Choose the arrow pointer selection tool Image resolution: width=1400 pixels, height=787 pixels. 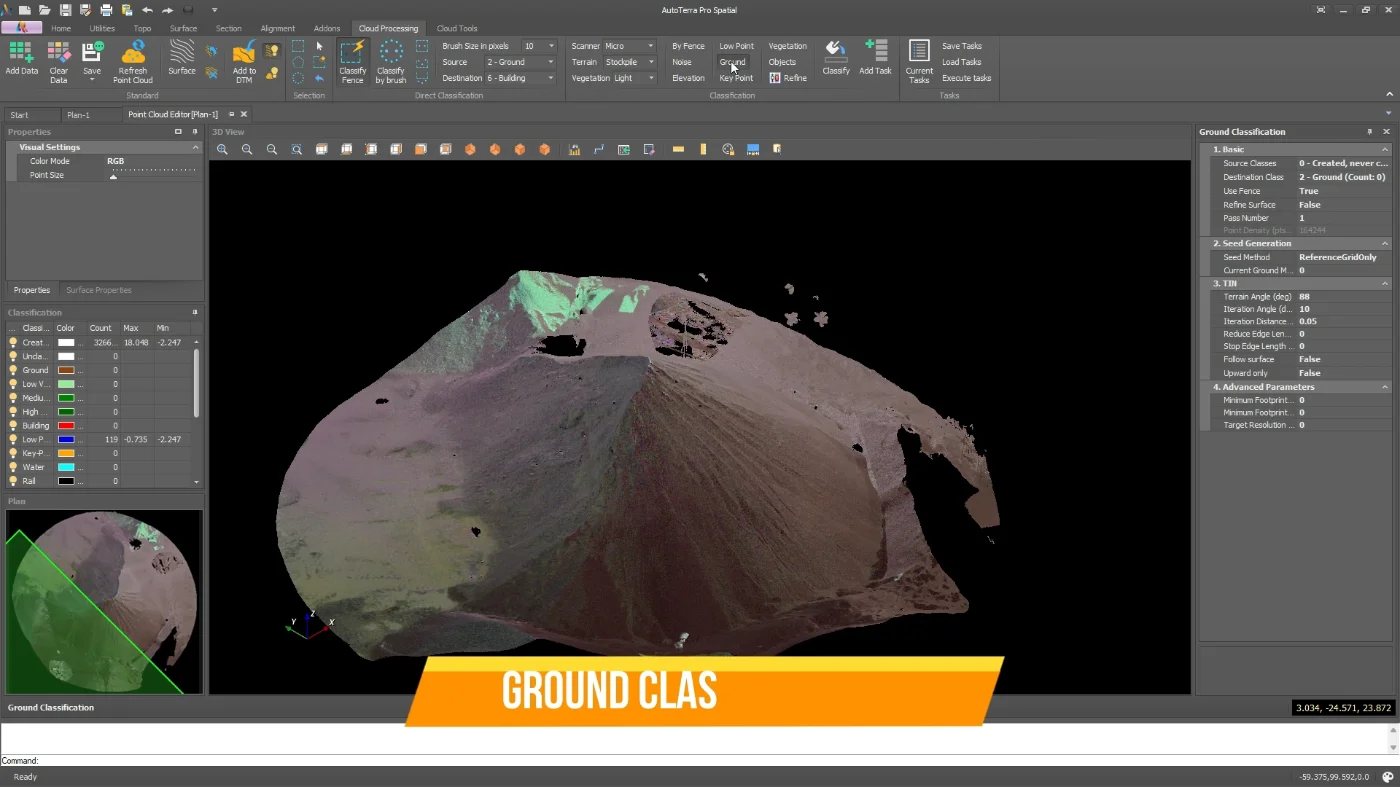tap(320, 46)
